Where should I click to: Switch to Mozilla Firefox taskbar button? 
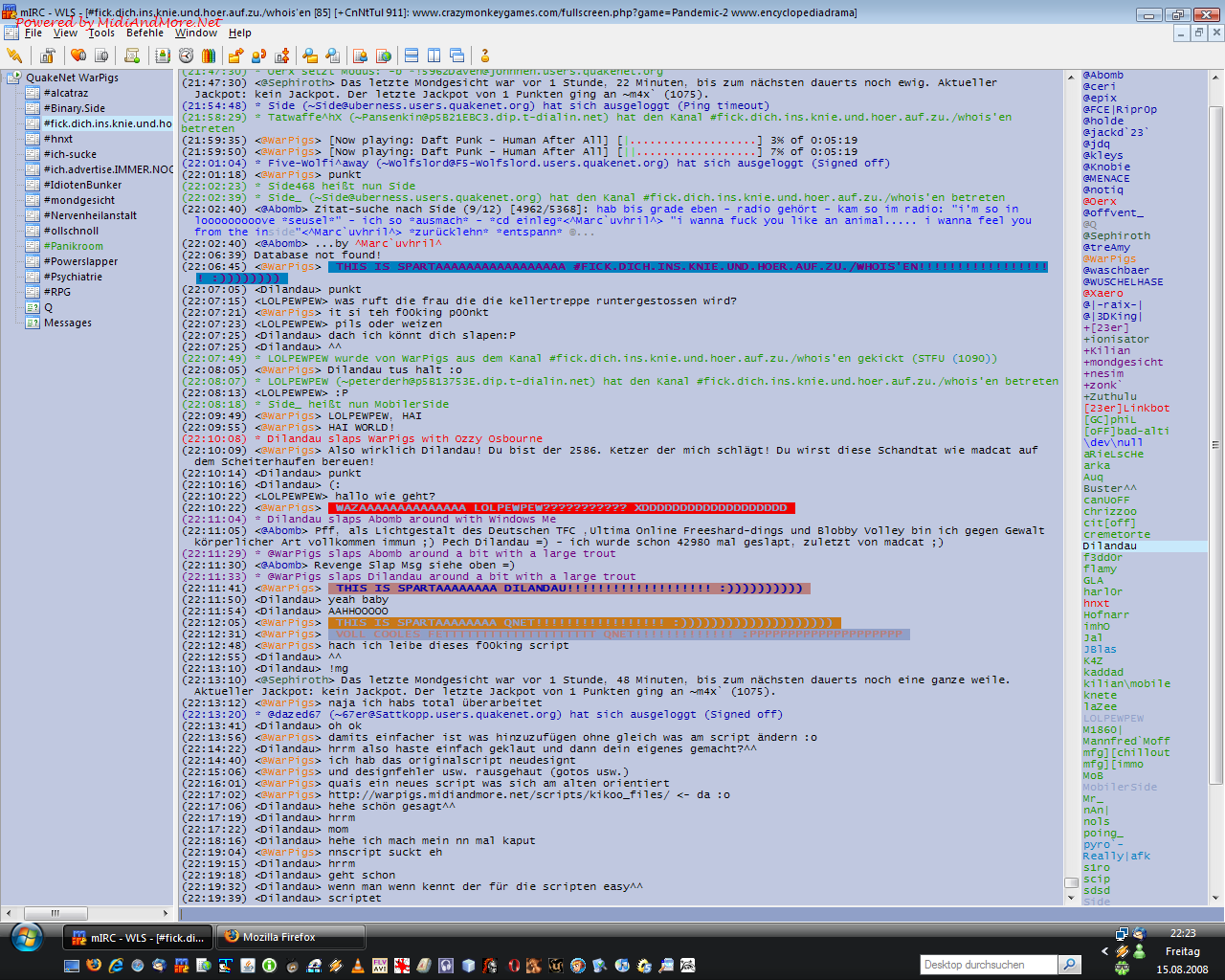click(x=291, y=937)
